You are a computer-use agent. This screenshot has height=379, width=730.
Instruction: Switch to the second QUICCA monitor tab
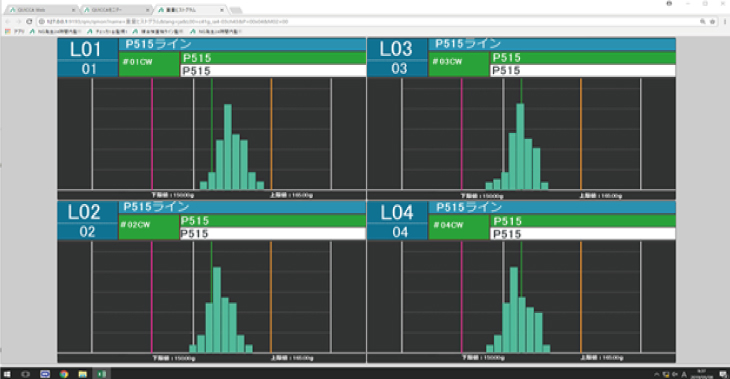pyautogui.click(x=116, y=10)
